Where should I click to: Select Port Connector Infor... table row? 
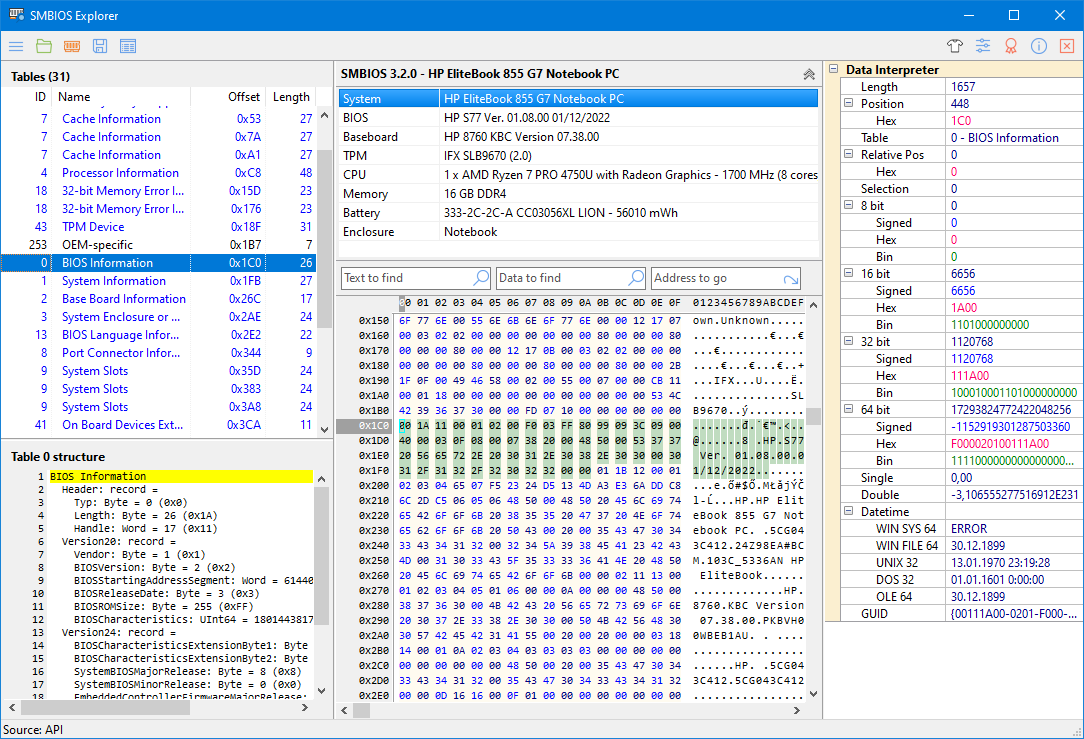click(x=158, y=353)
